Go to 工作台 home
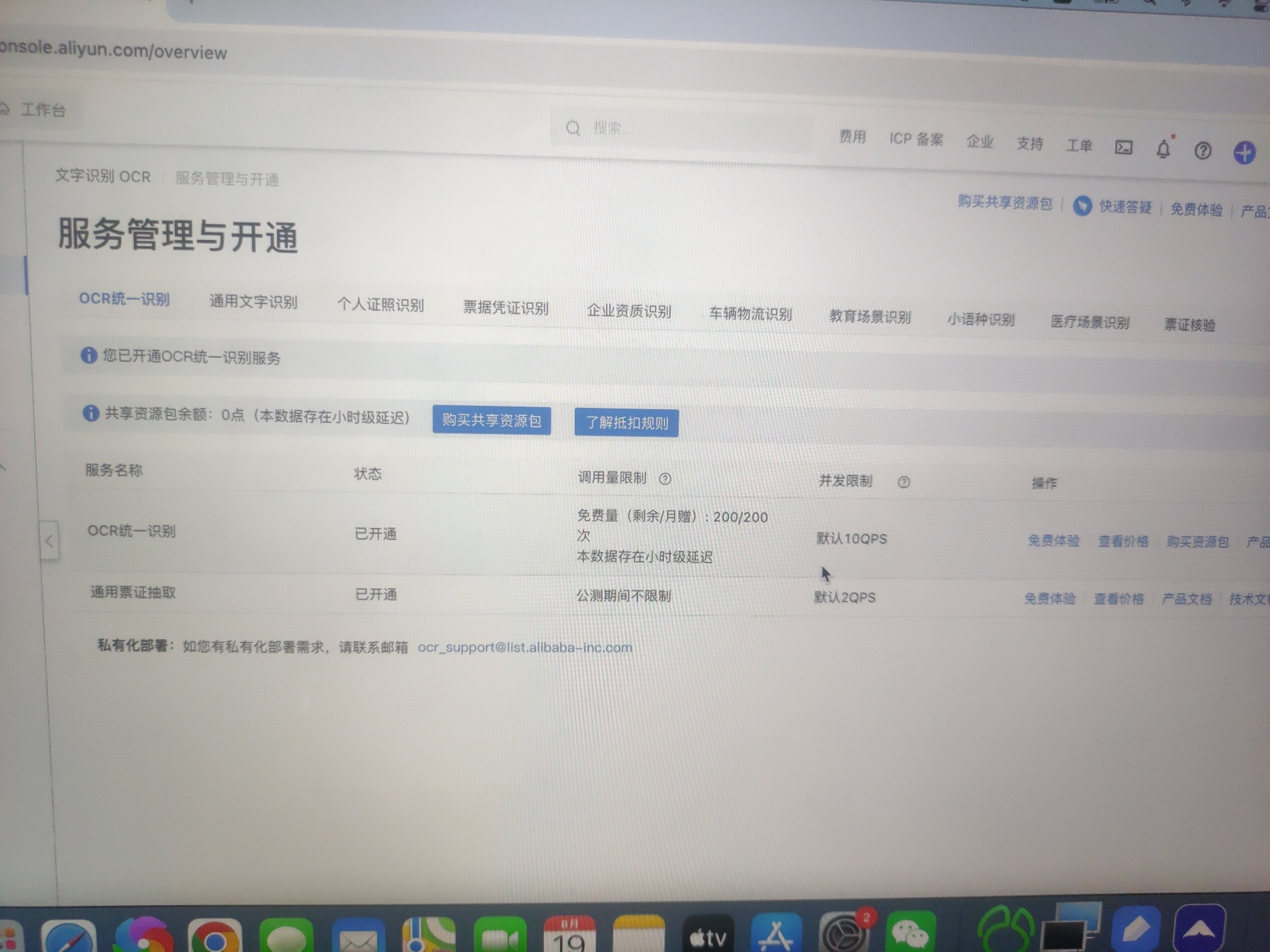 coord(43,110)
